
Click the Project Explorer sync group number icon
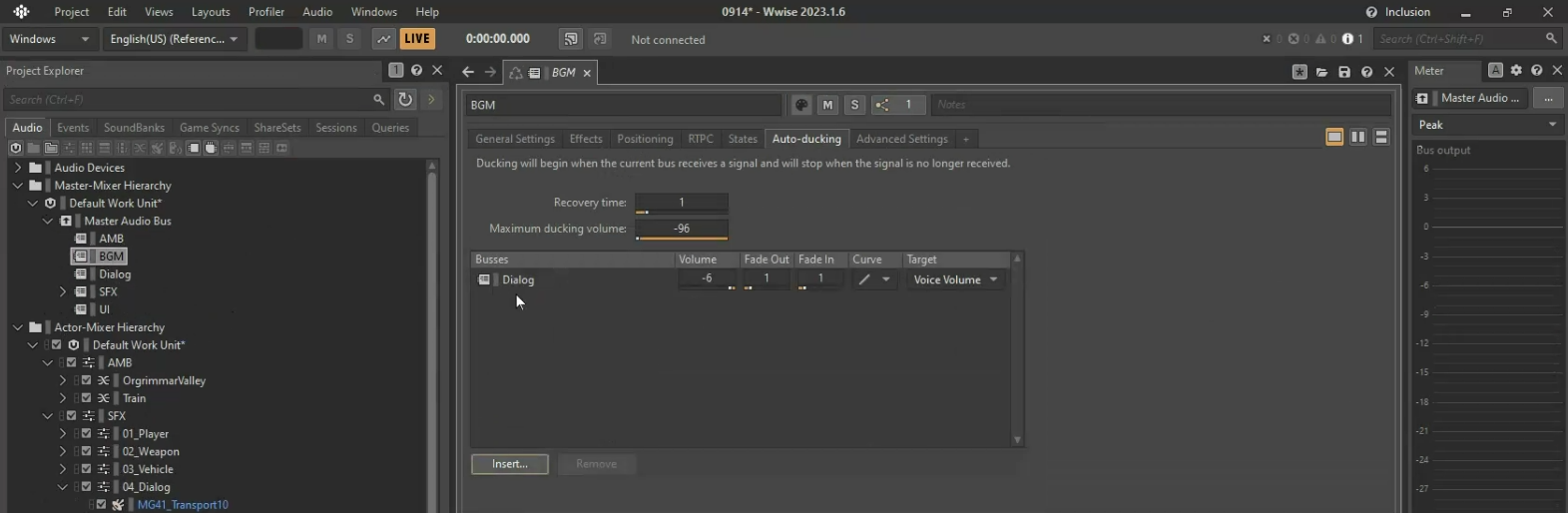pos(396,70)
